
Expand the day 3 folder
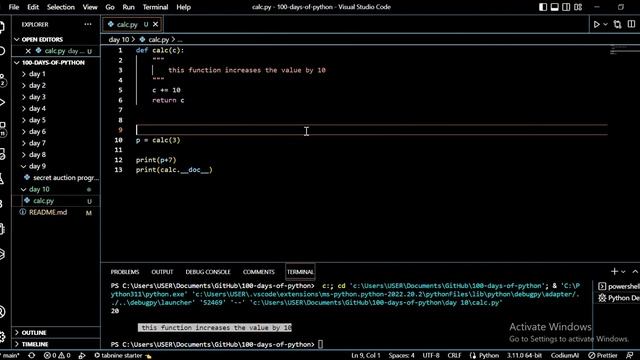pyautogui.click(x=37, y=97)
